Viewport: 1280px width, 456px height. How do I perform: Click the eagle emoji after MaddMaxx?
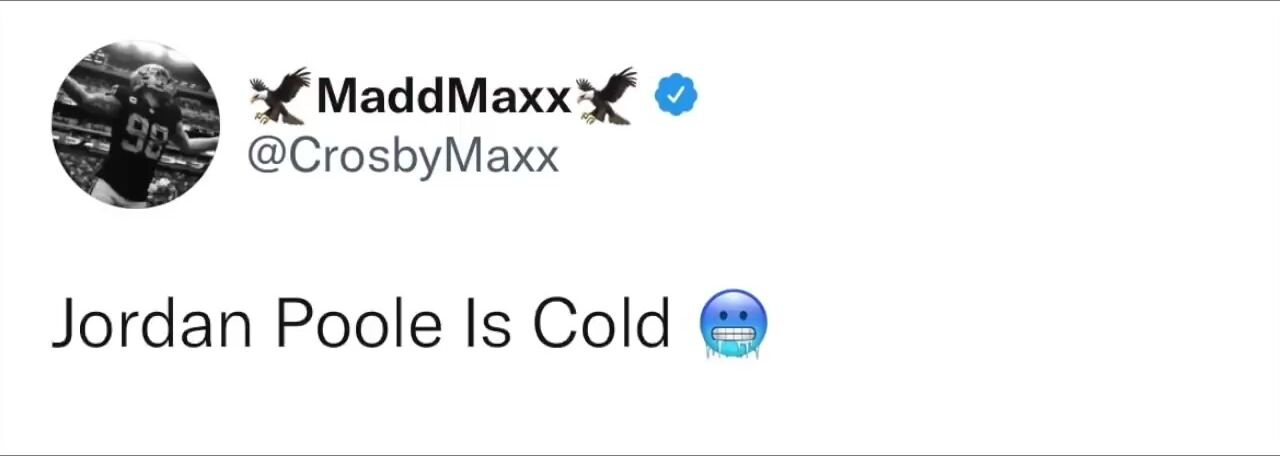point(606,96)
